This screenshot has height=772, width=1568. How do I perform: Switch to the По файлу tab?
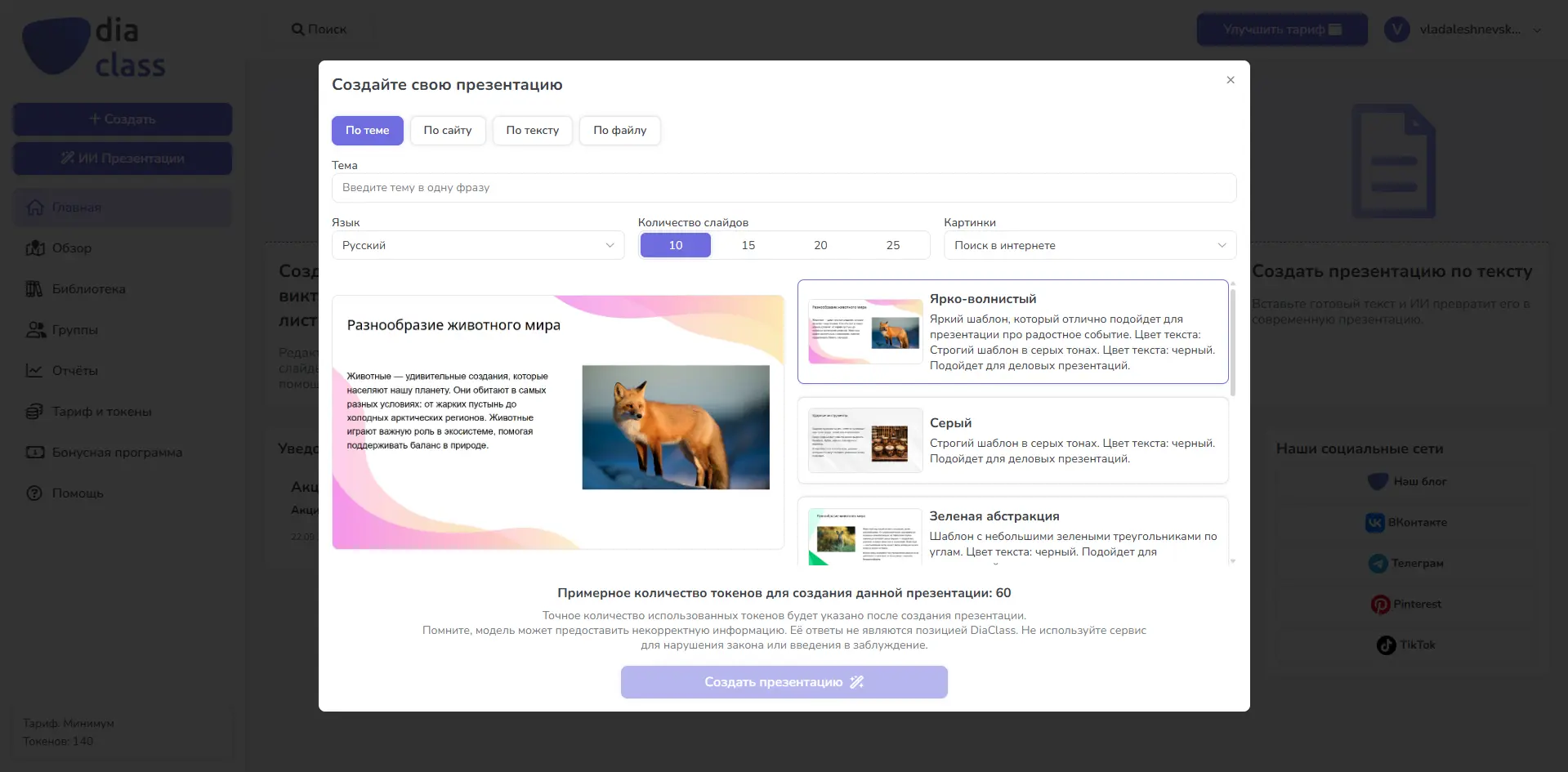pyautogui.click(x=619, y=131)
